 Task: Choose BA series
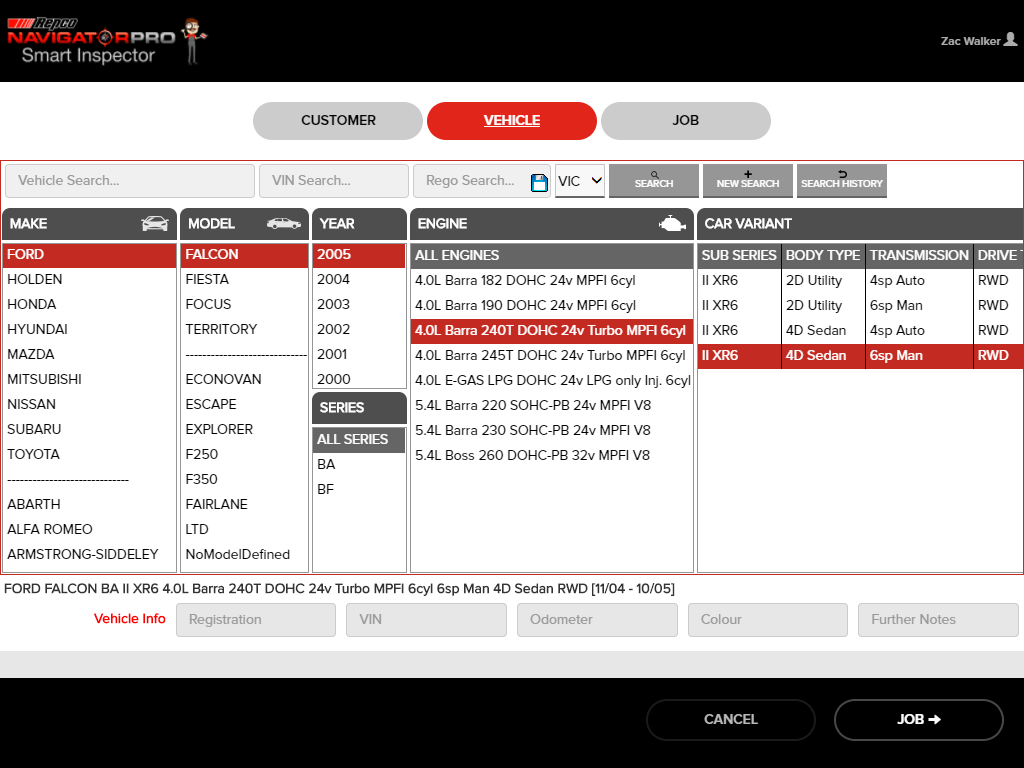(359, 464)
